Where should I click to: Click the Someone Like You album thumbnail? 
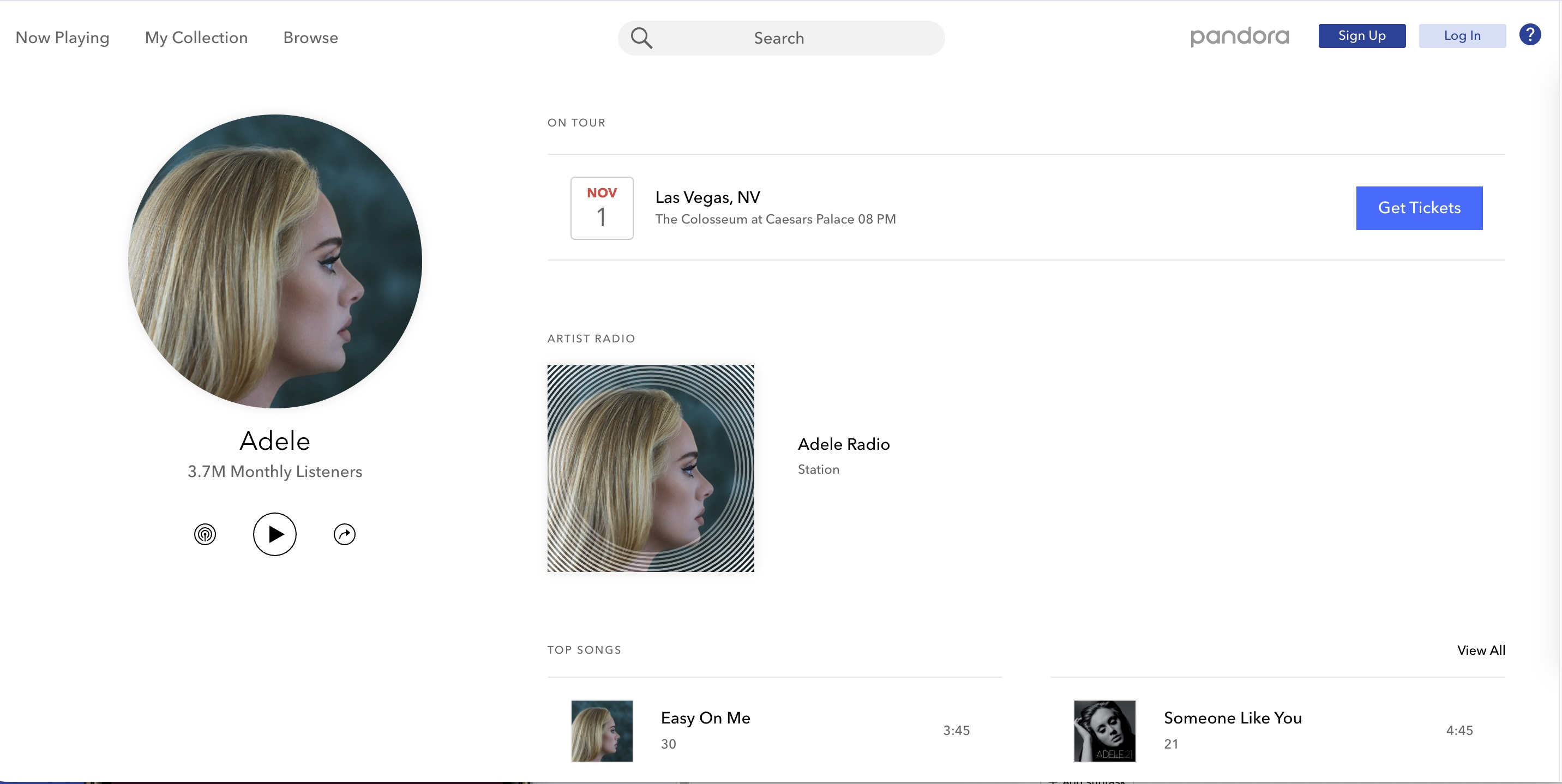1104,731
